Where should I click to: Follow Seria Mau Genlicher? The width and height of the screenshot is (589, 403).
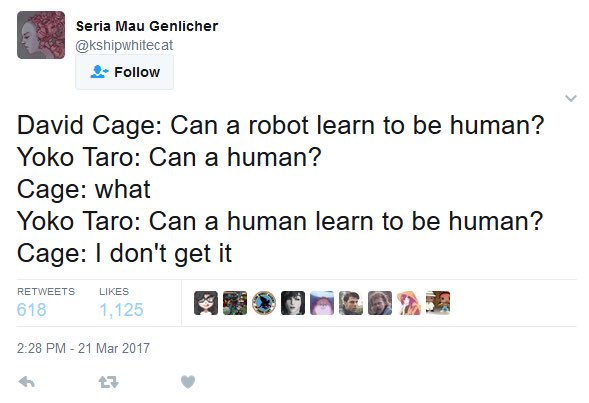click(124, 72)
